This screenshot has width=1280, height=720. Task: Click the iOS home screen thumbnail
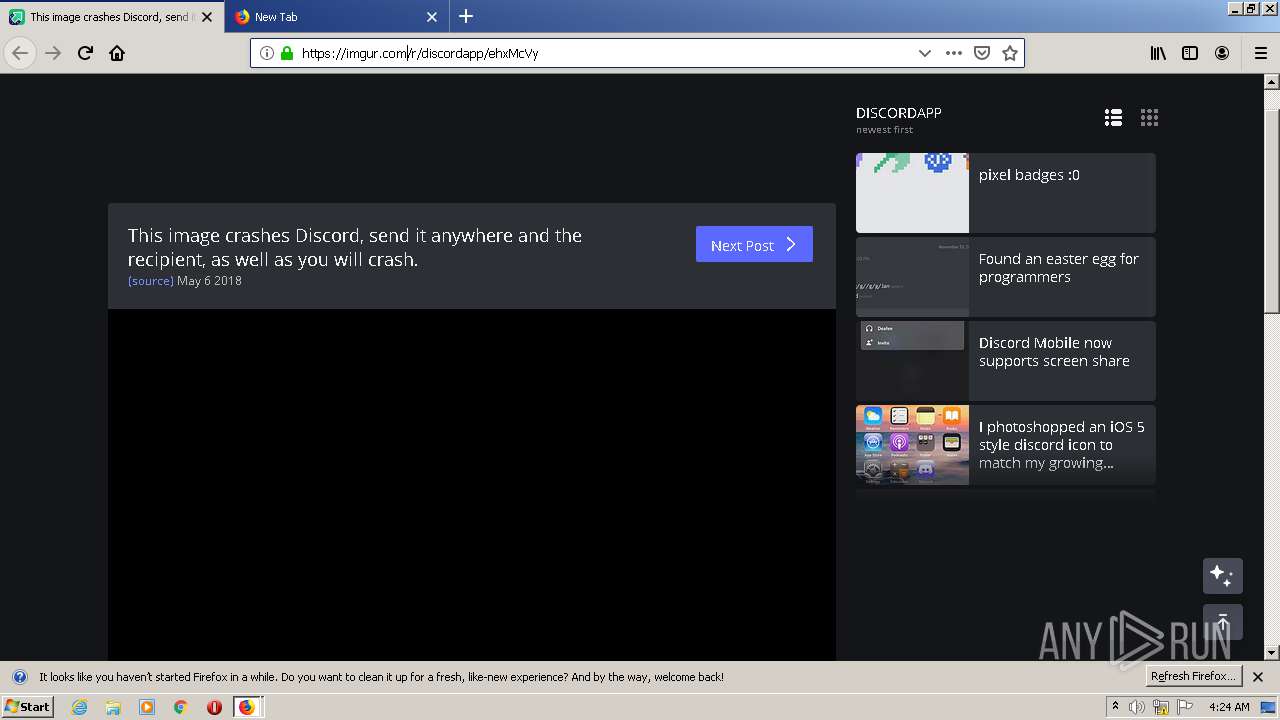coord(912,445)
